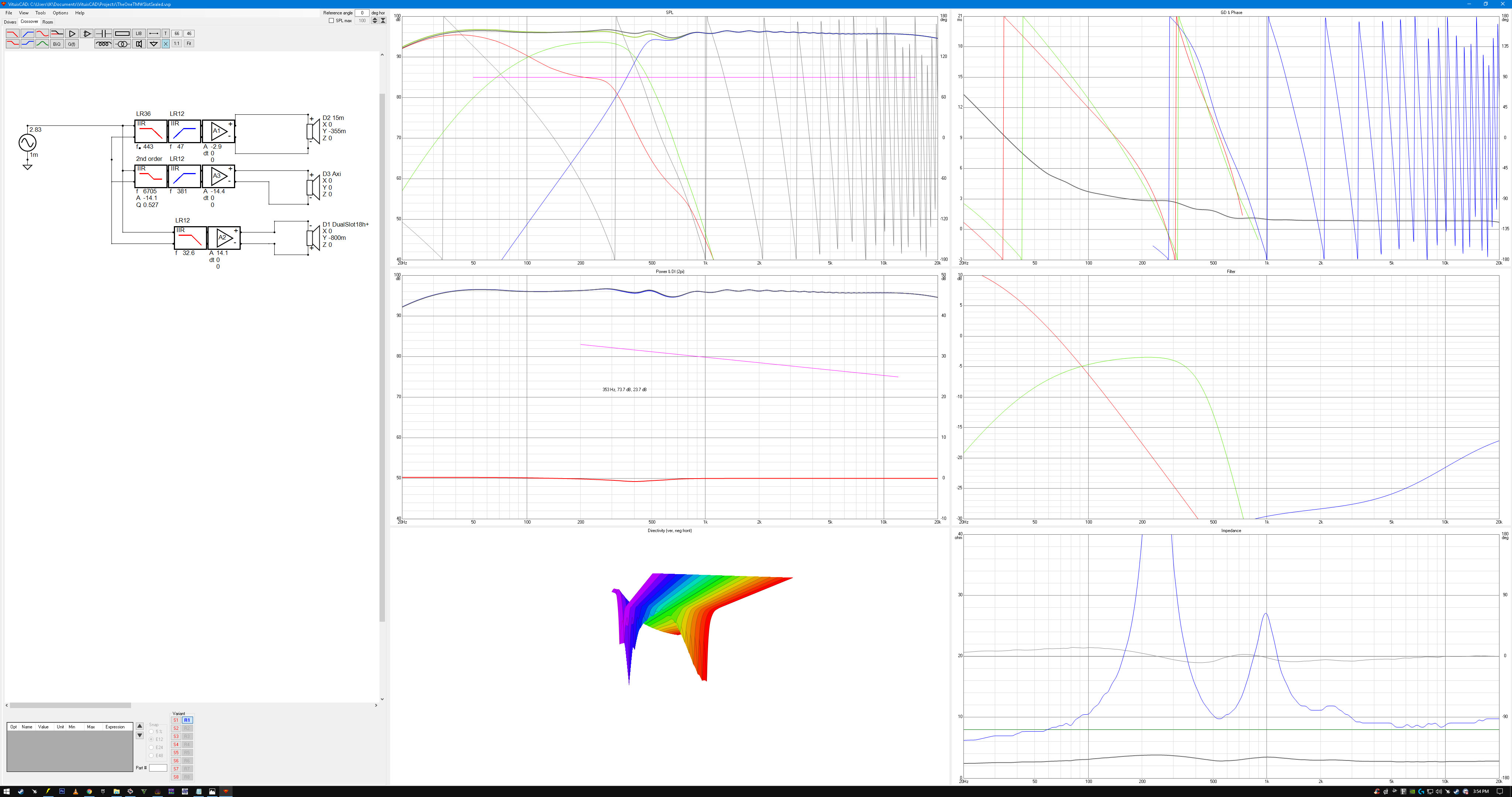Enable the SPL max checkbox
The width and height of the screenshot is (1512, 797).
(x=331, y=21)
